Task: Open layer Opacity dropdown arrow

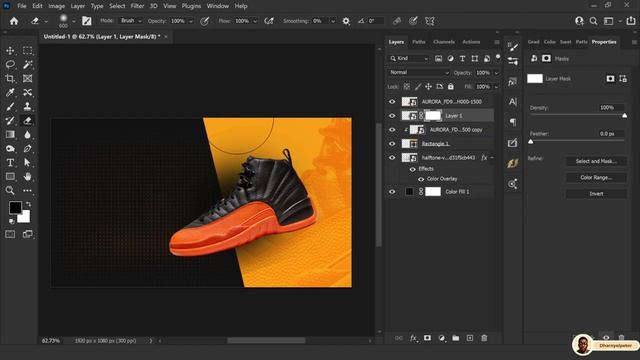Action: click(x=496, y=73)
